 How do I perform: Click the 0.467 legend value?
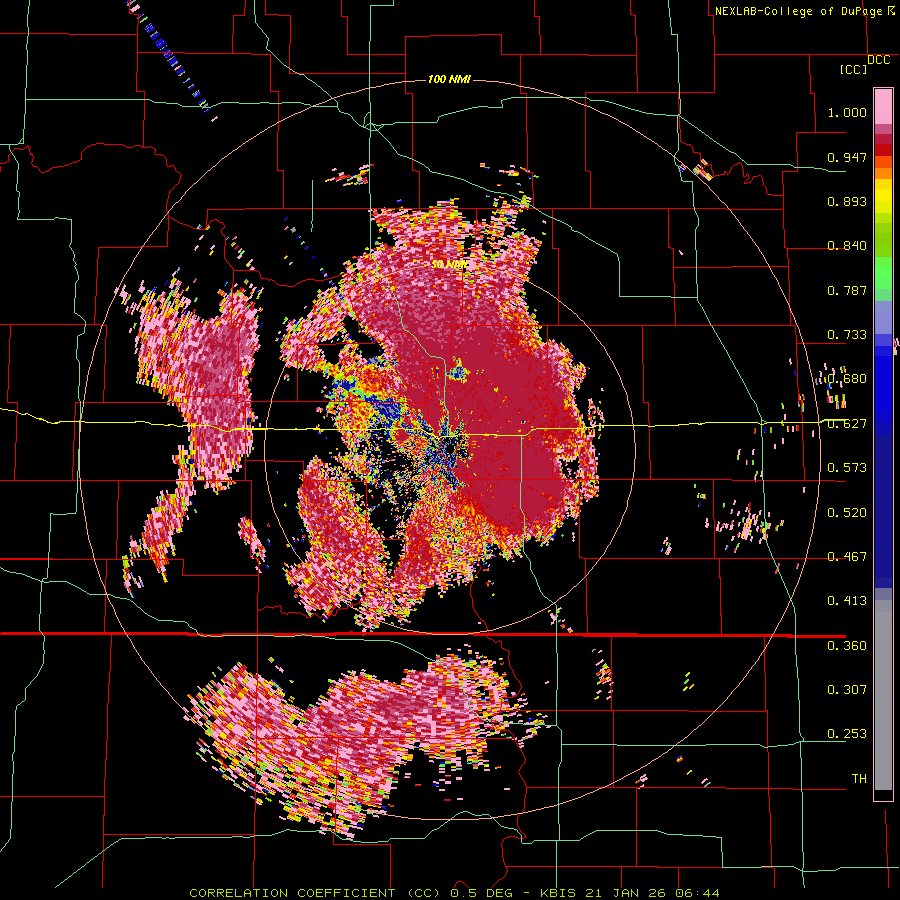coord(847,557)
